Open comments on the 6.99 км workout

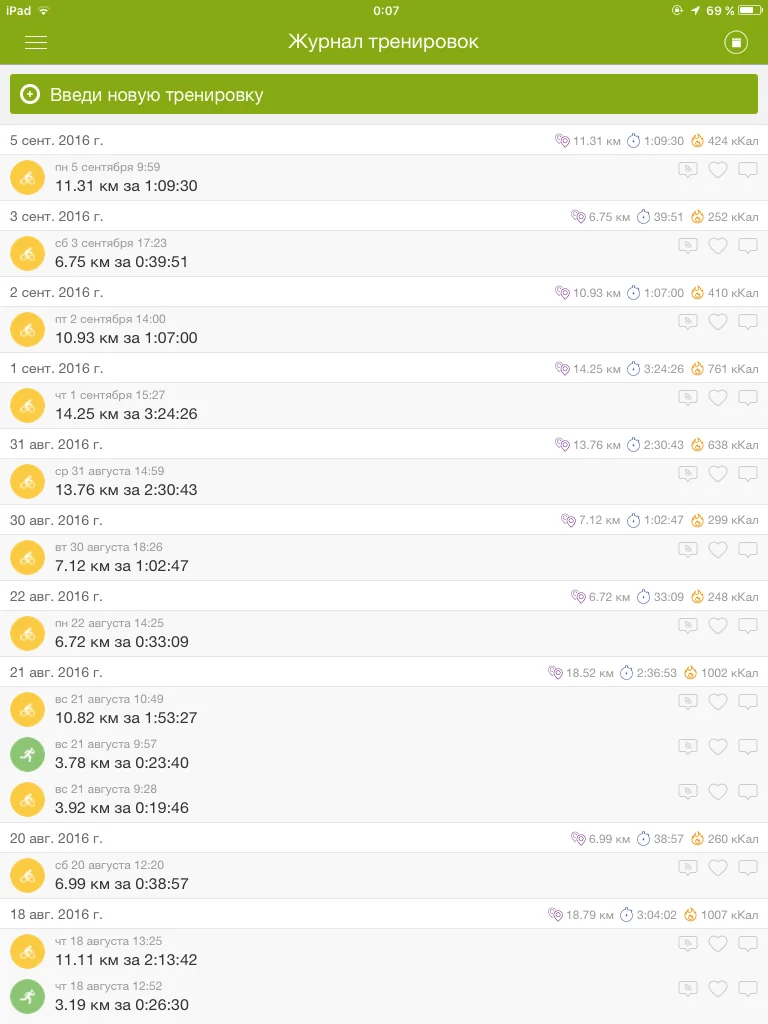[x=747, y=868]
